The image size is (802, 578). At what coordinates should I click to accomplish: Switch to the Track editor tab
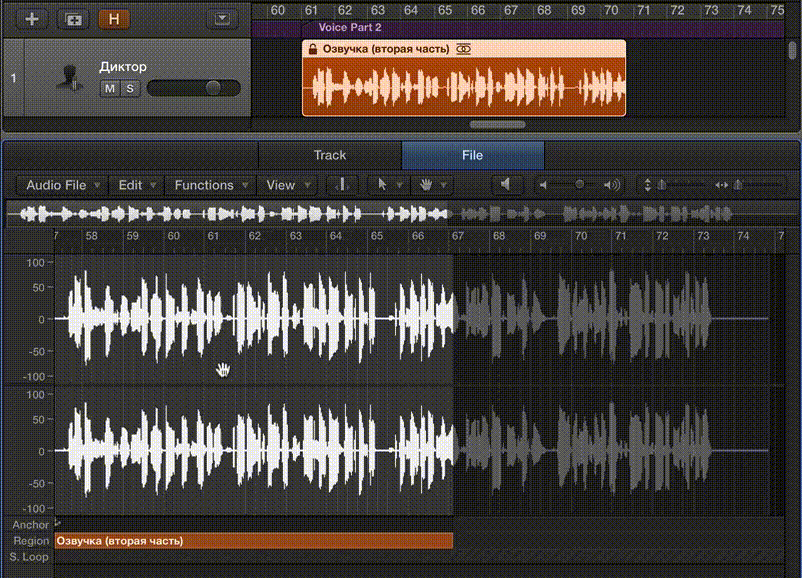330,155
